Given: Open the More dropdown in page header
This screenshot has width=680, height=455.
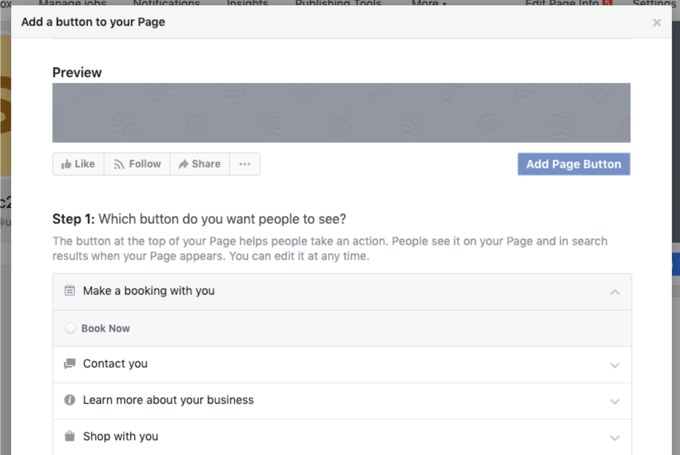Looking at the screenshot, I should [x=429, y=4].
